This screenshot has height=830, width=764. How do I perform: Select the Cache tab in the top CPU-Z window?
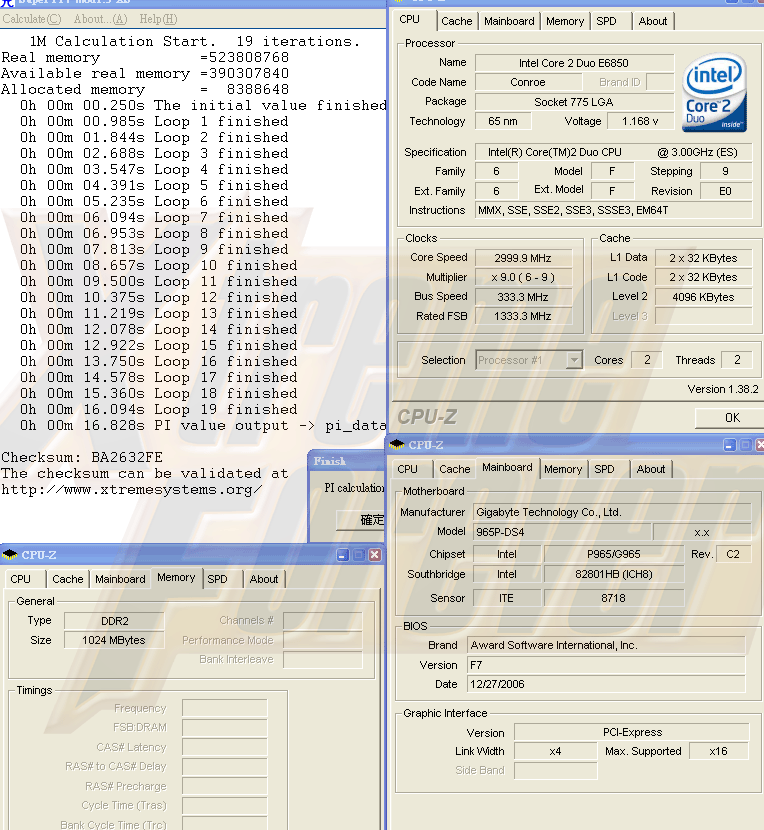coord(456,21)
